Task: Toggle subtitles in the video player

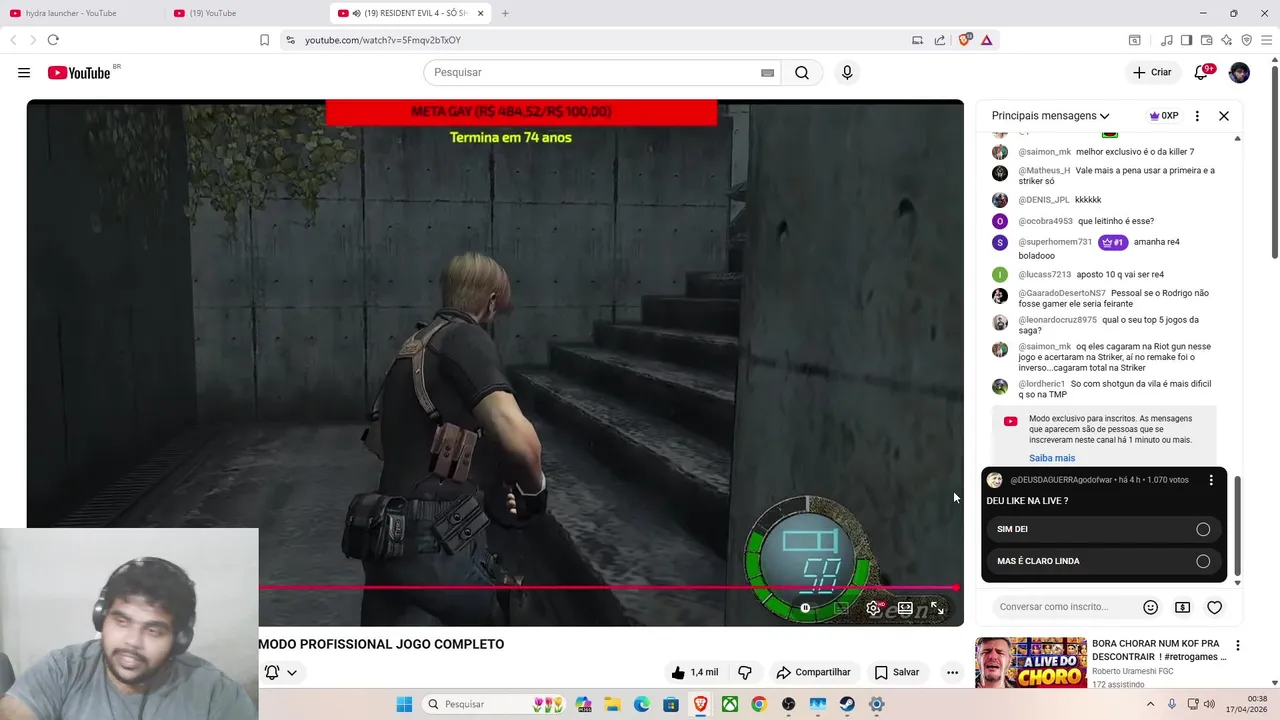Action: tap(841, 608)
